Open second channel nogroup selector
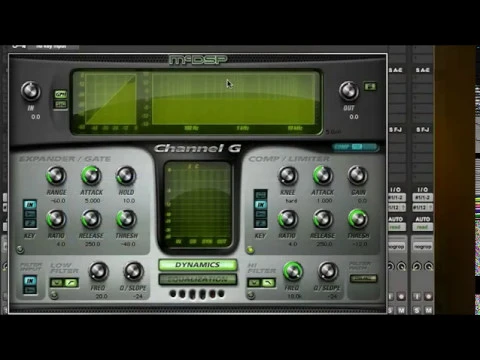This screenshot has width=480, height=360. click(423, 247)
